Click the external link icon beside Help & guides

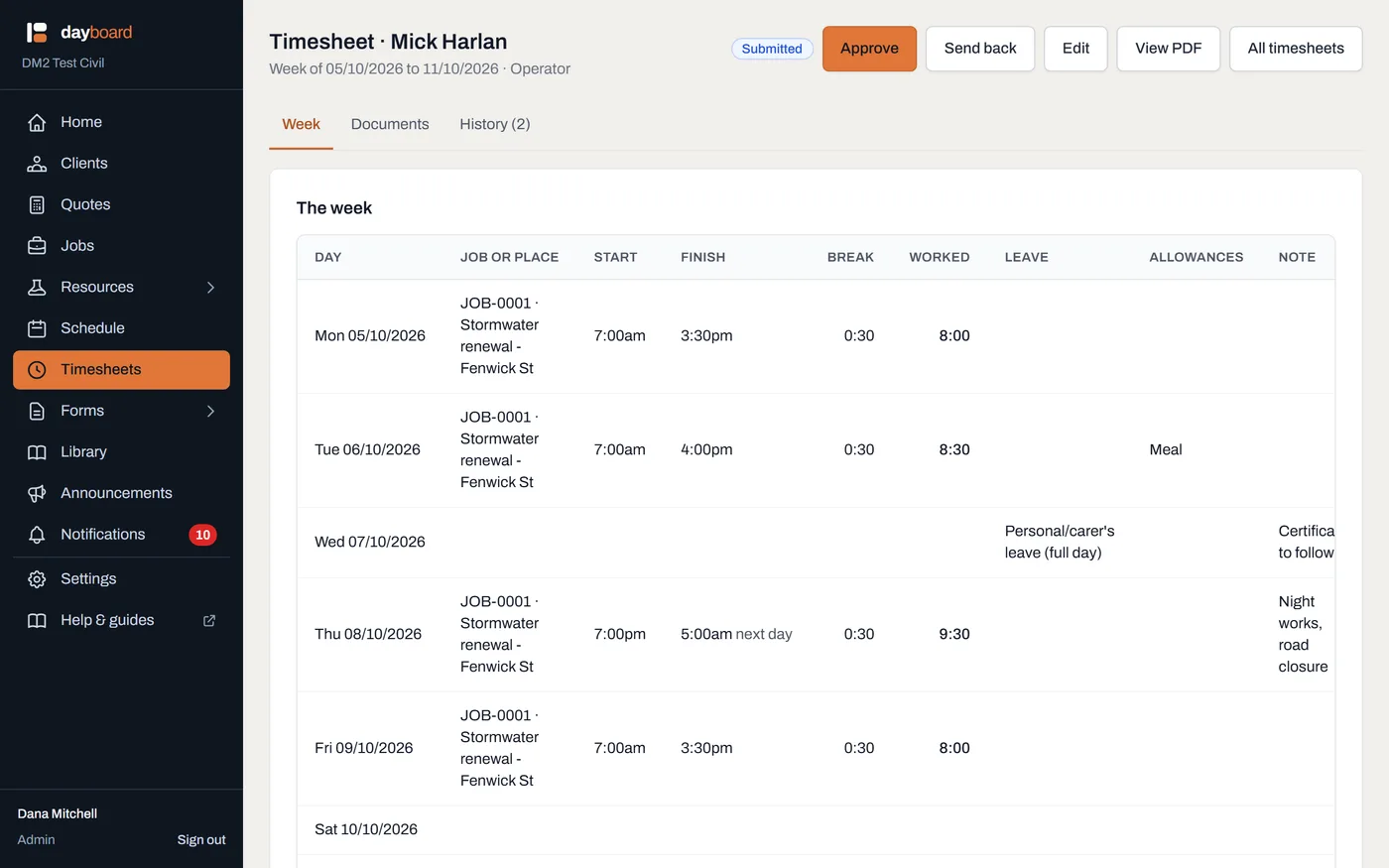(209, 620)
